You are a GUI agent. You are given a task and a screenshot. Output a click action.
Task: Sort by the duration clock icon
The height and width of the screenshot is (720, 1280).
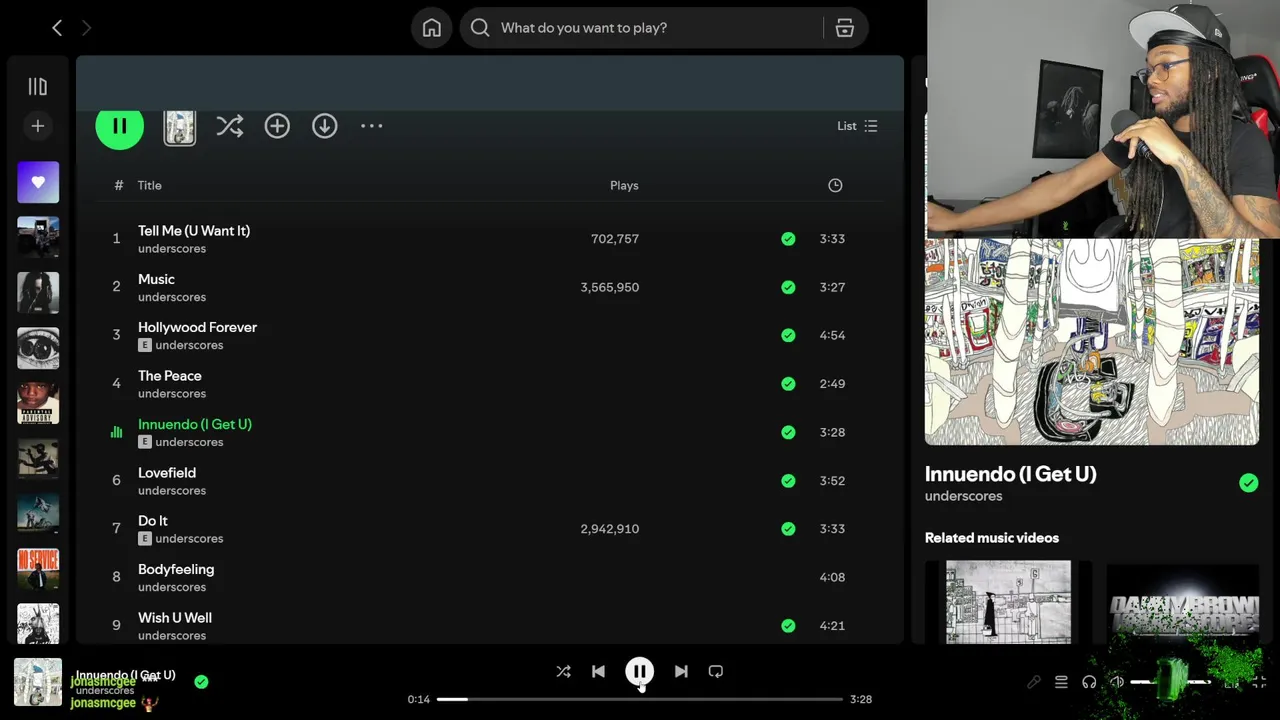835,185
